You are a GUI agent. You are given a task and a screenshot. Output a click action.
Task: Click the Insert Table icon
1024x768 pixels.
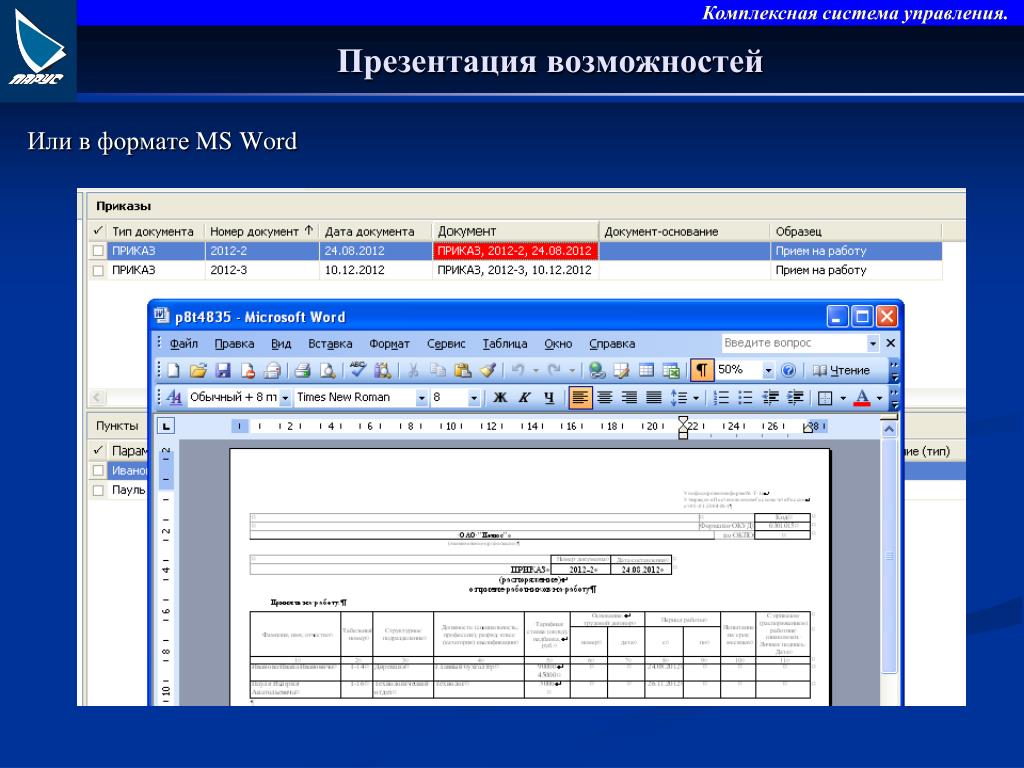click(x=646, y=371)
